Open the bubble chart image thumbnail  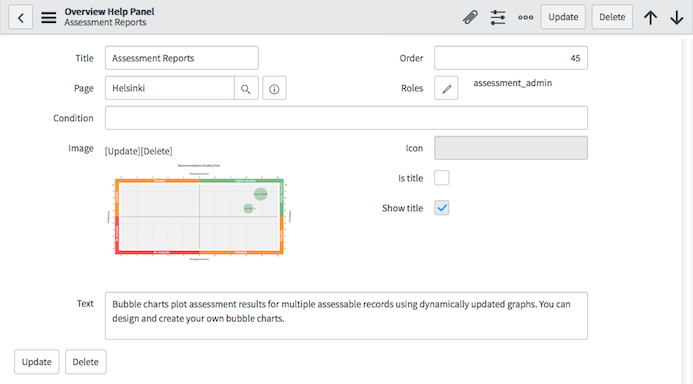coord(199,213)
